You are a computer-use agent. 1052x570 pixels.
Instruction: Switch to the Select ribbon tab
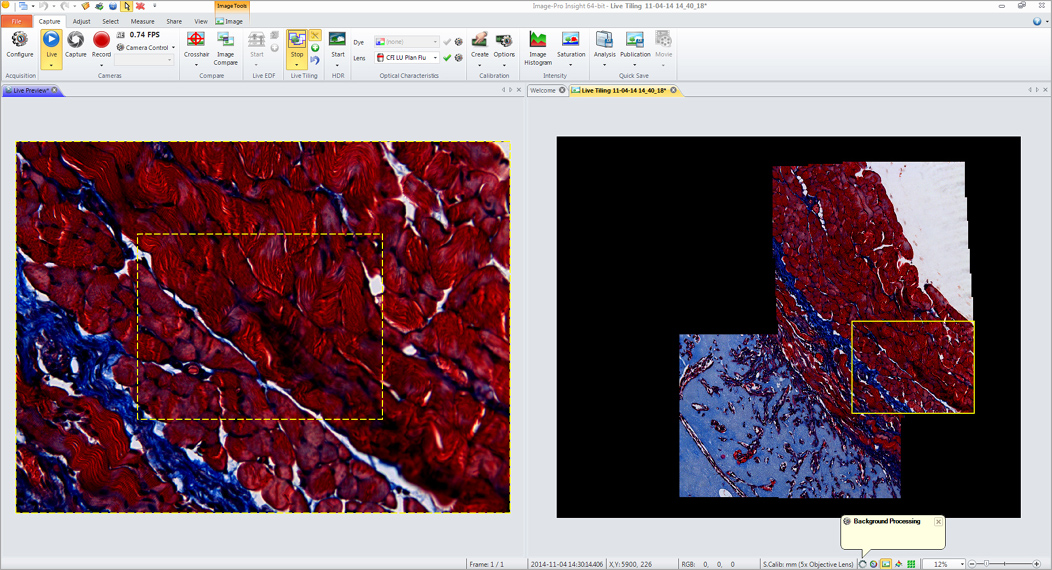tap(111, 21)
